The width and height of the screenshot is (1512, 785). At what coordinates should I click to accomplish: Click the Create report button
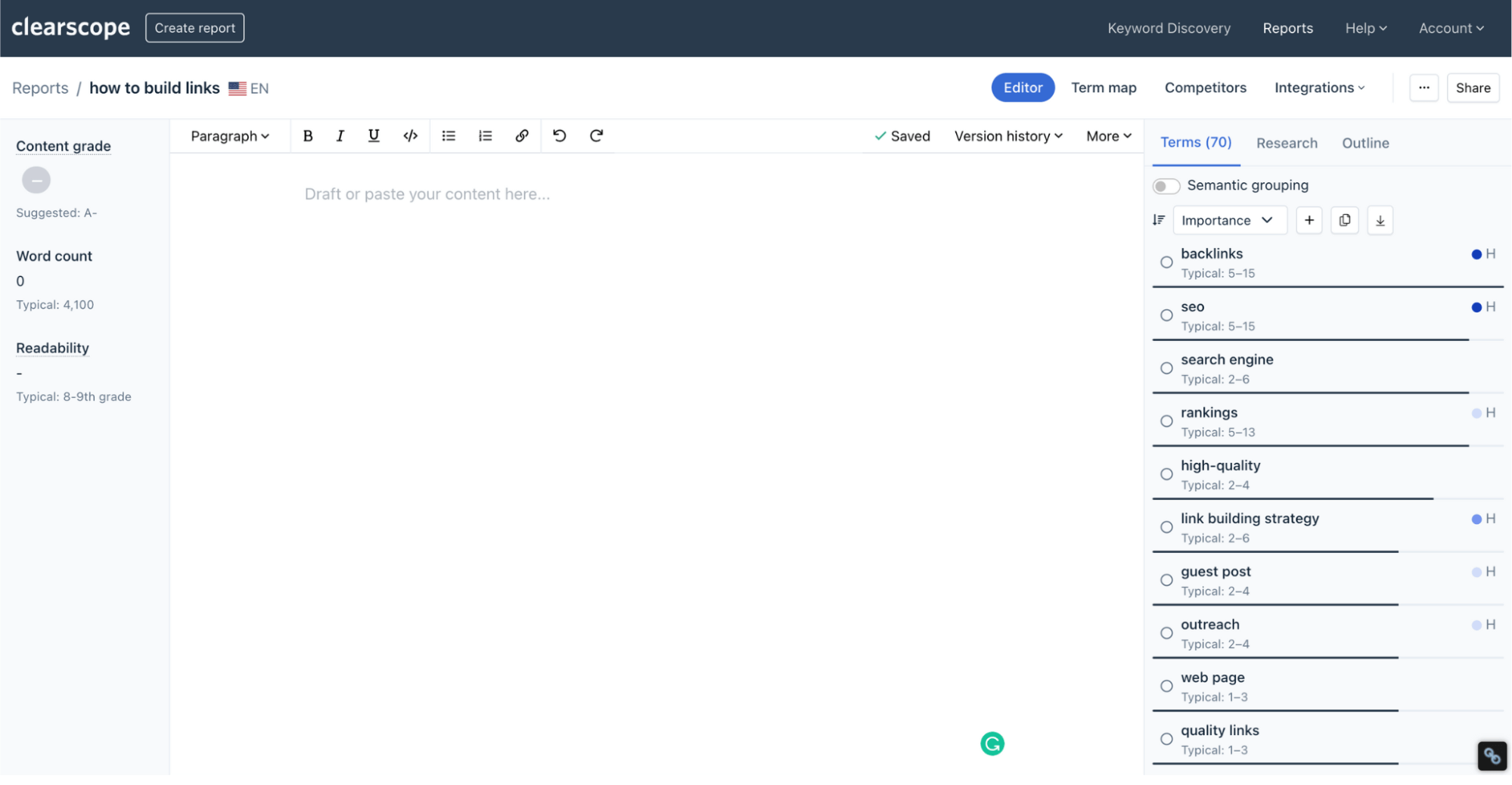tap(194, 28)
